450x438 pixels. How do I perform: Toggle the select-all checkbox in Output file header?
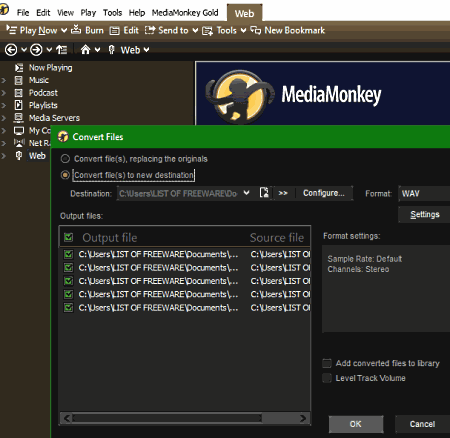point(69,238)
